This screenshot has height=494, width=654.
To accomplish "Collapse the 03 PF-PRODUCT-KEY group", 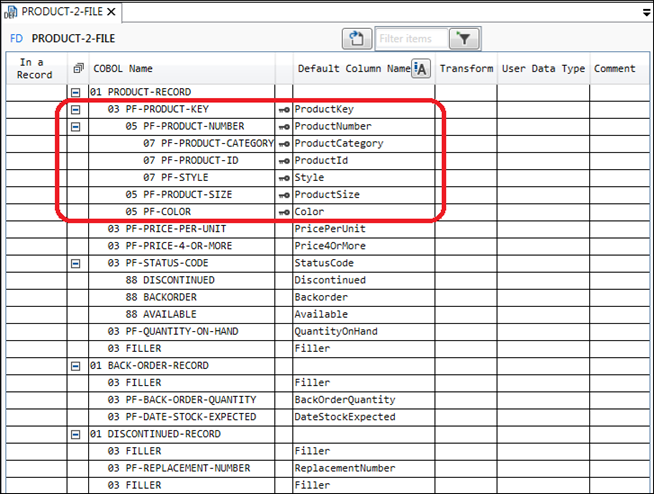I will pos(77,109).
